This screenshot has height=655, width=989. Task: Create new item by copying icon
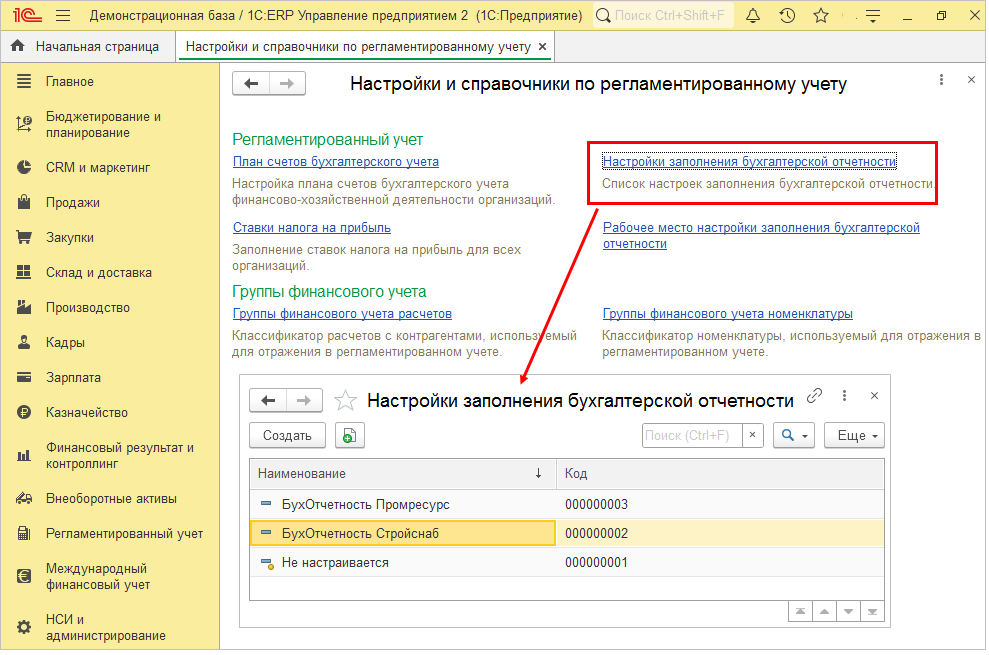[349, 435]
